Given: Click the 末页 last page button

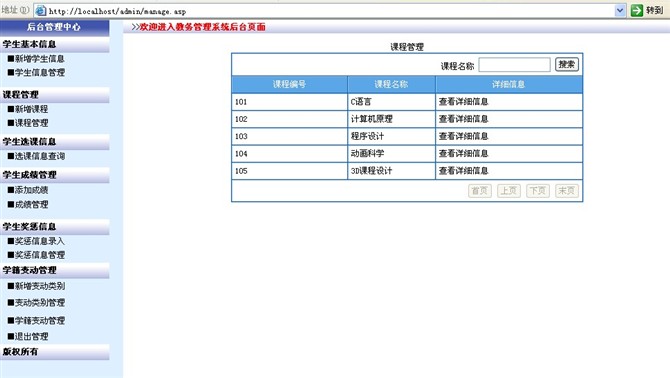Looking at the screenshot, I should (x=567, y=190).
